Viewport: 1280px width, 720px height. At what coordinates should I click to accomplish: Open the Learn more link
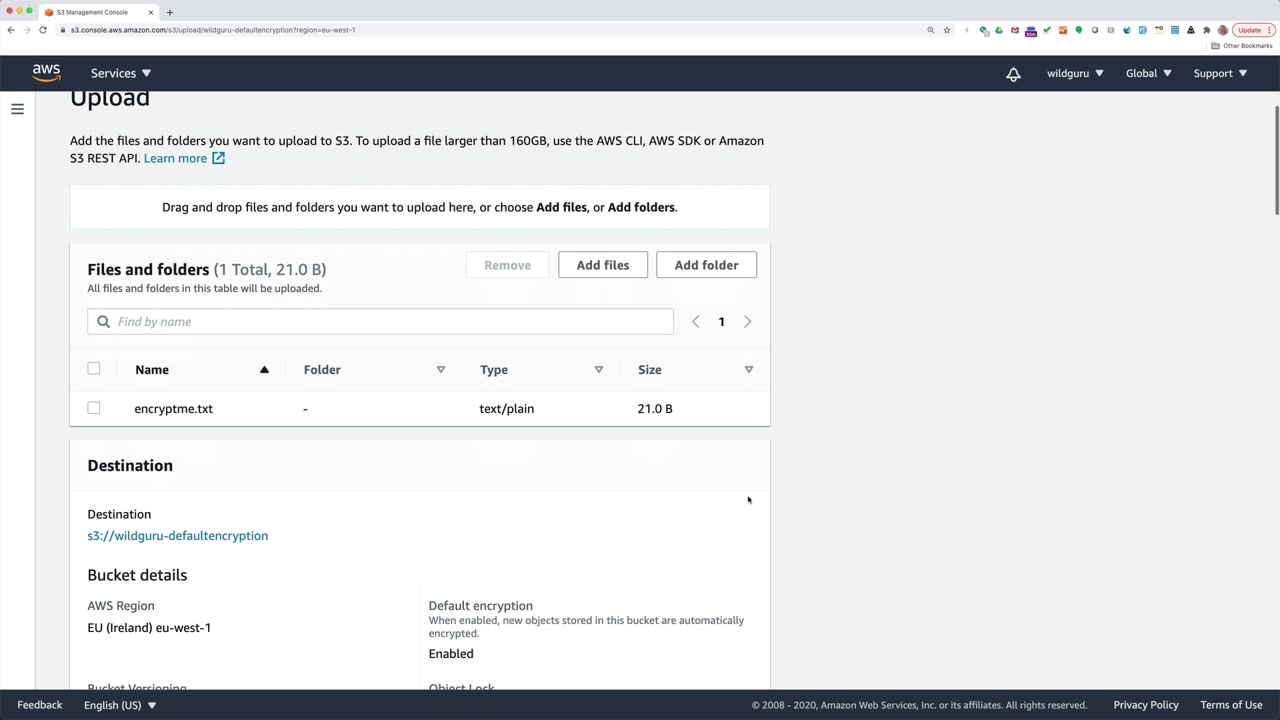point(175,158)
